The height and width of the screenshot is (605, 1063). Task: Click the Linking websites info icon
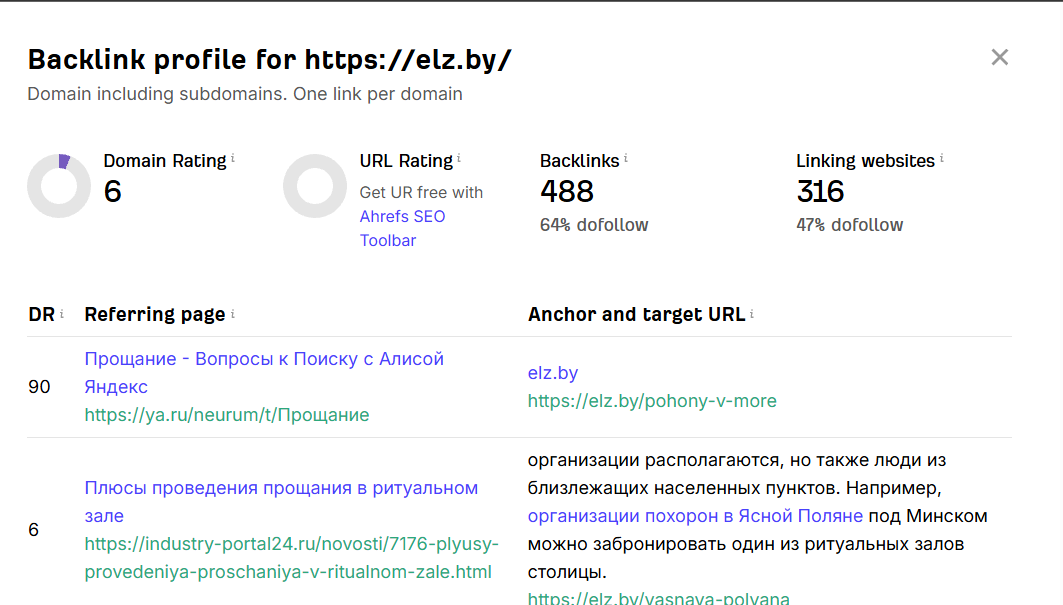tap(942, 157)
